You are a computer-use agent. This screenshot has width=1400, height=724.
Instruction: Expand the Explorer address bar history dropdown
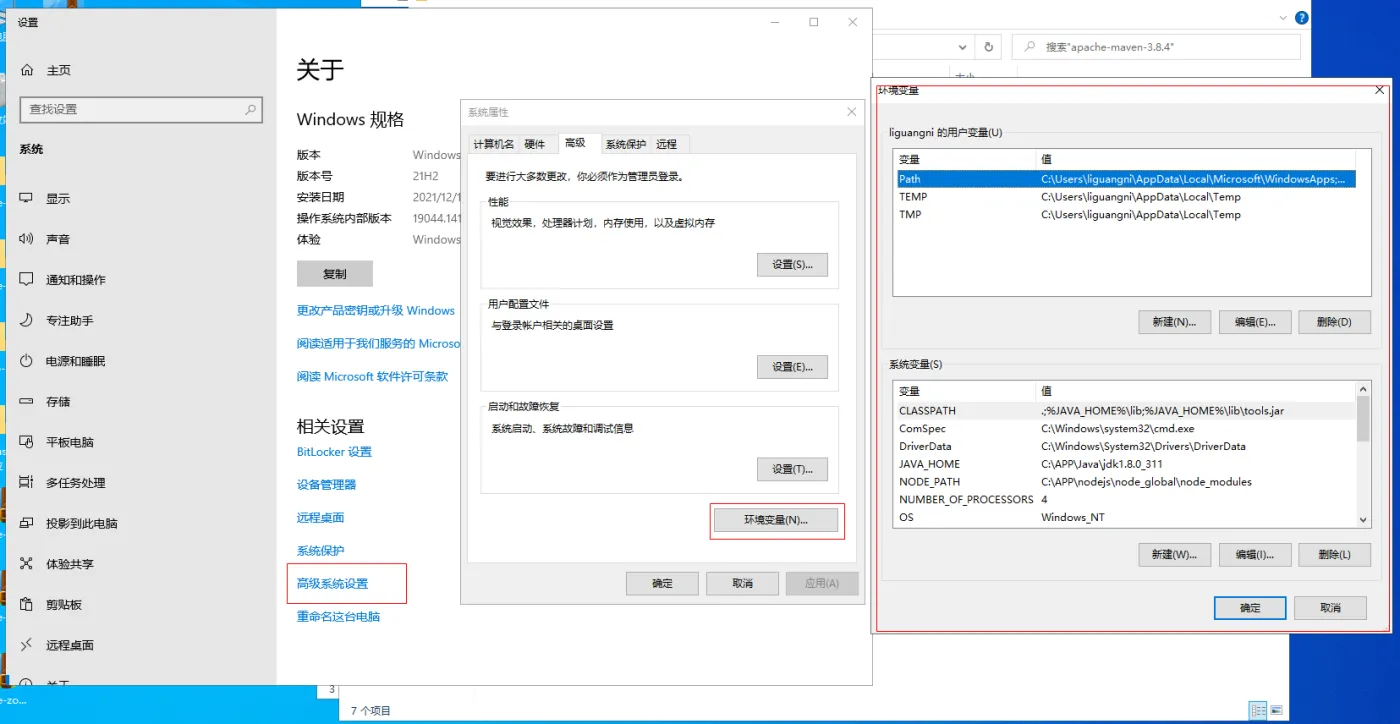(x=962, y=47)
